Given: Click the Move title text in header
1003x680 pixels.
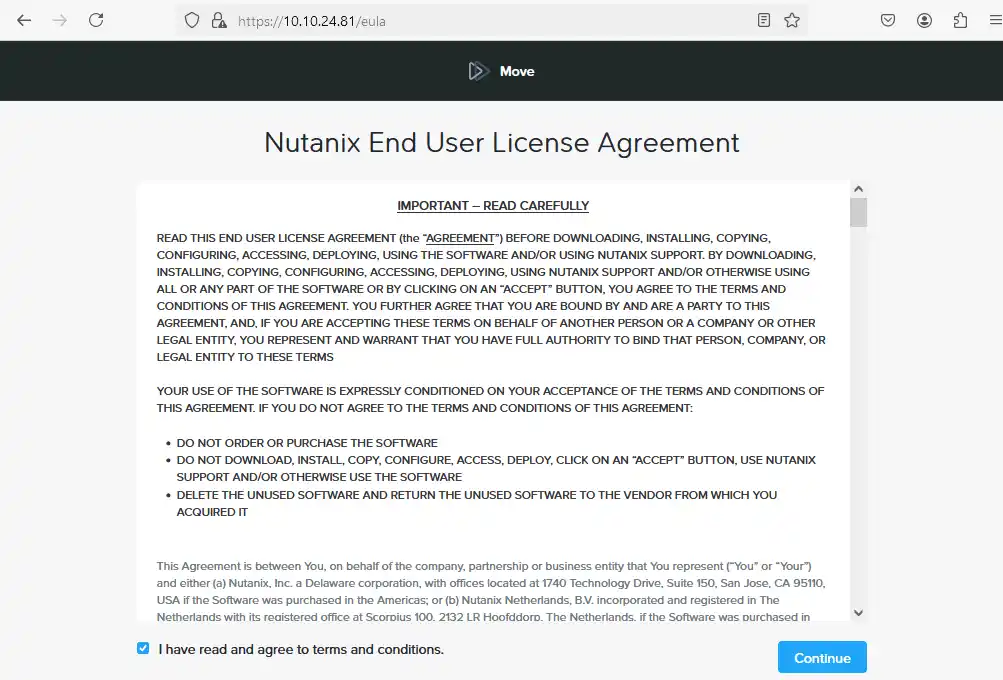Looking at the screenshot, I should pos(517,71).
